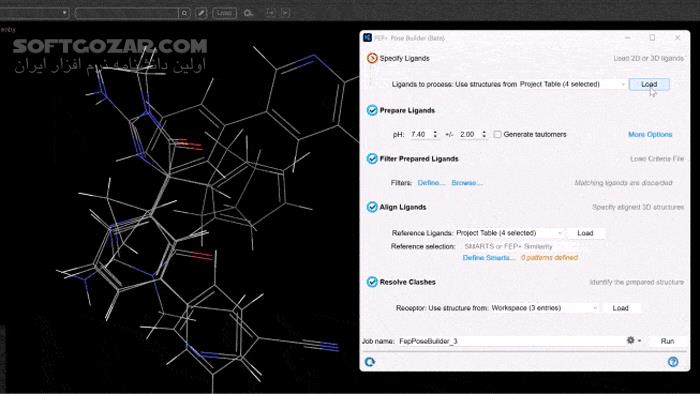The image size is (700, 394).
Task: Click Load next to Receptor structure
Action: (621, 308)
